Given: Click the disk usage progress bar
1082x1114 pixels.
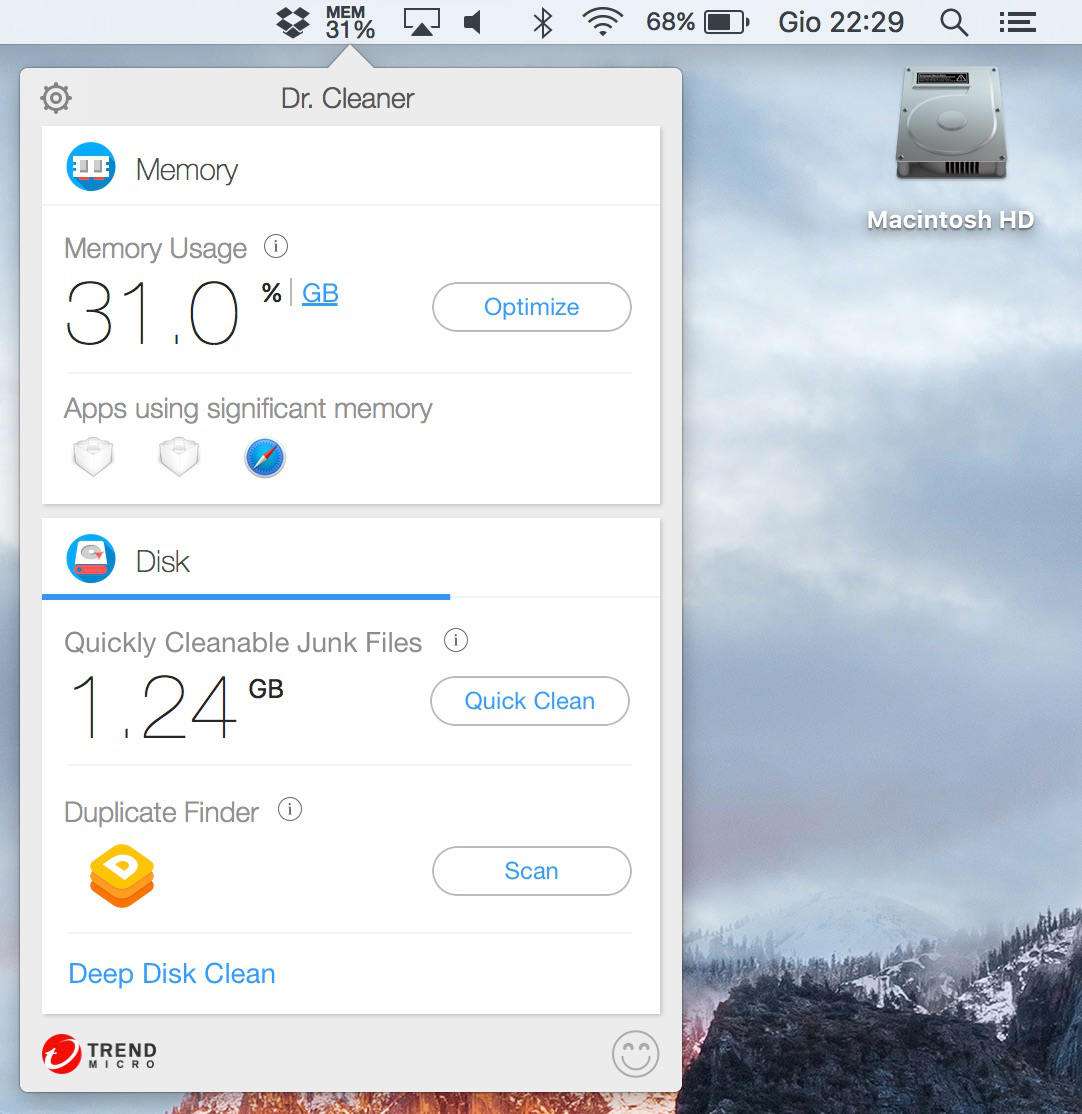Looking at the screenshot, I should [x=246, y=597].
